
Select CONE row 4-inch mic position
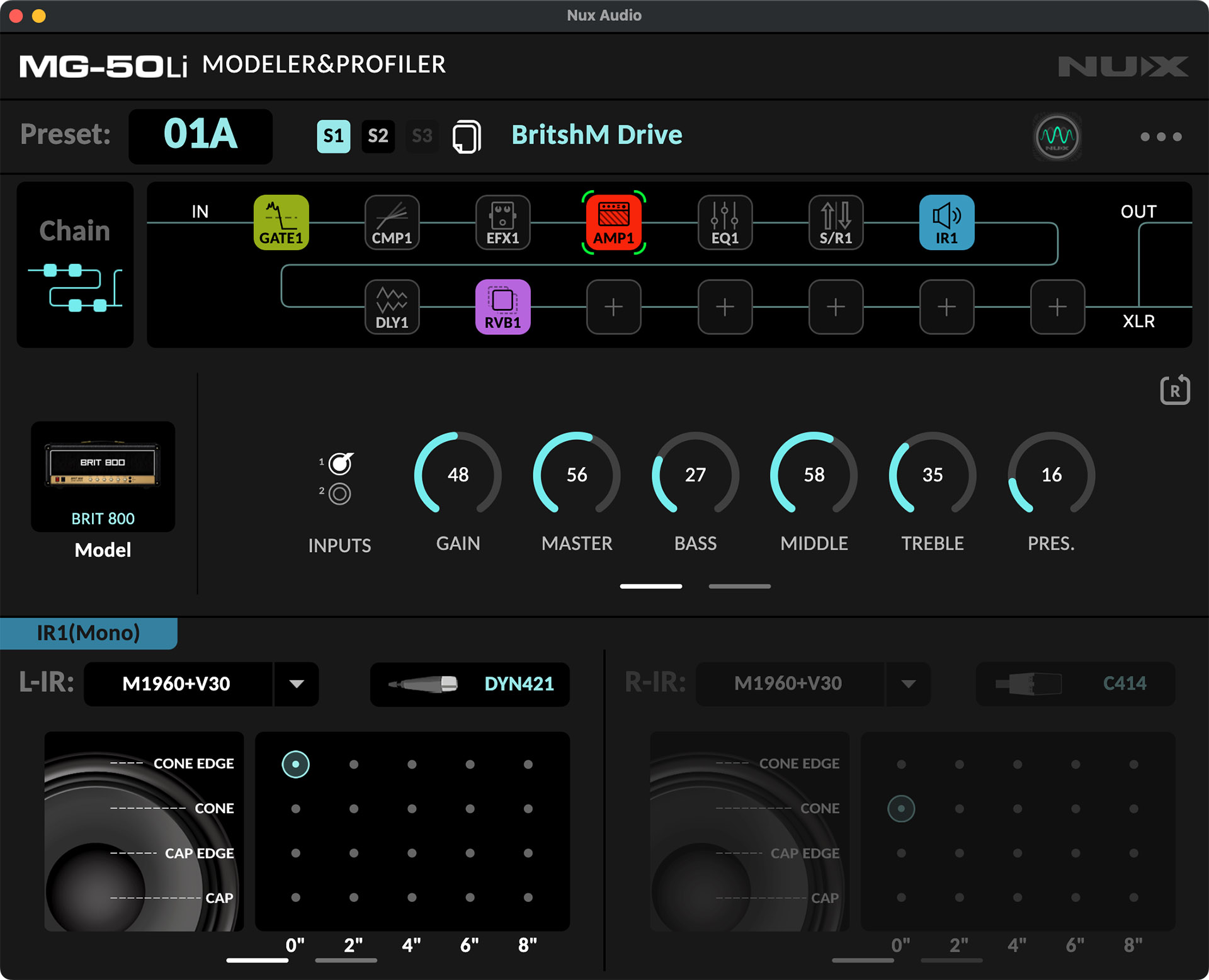coord(412,809)
